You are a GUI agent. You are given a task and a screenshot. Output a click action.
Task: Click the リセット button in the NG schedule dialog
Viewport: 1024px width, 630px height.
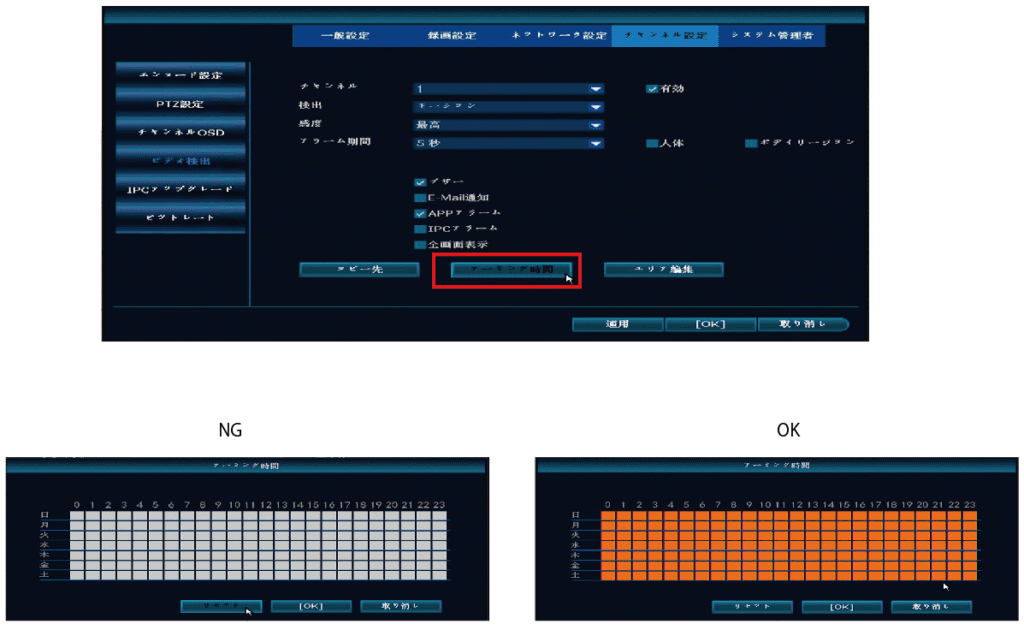click(221, 606)
